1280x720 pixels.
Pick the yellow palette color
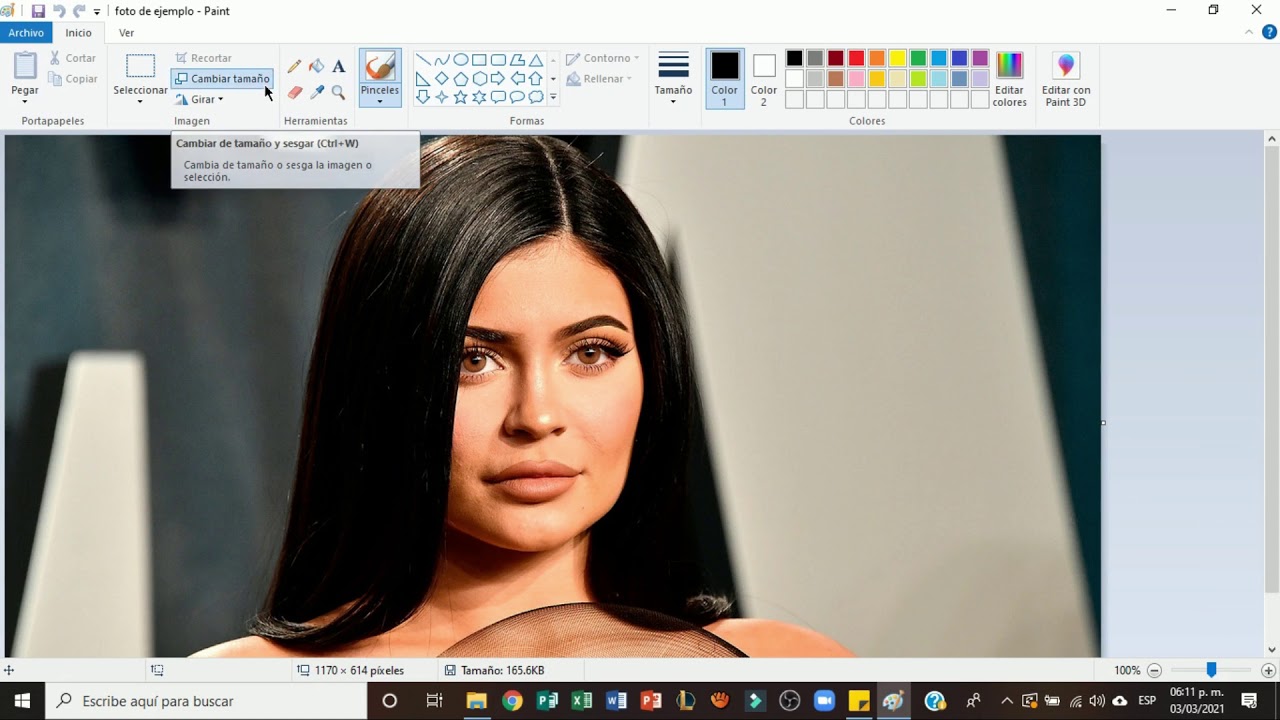[x=897, y=58]
